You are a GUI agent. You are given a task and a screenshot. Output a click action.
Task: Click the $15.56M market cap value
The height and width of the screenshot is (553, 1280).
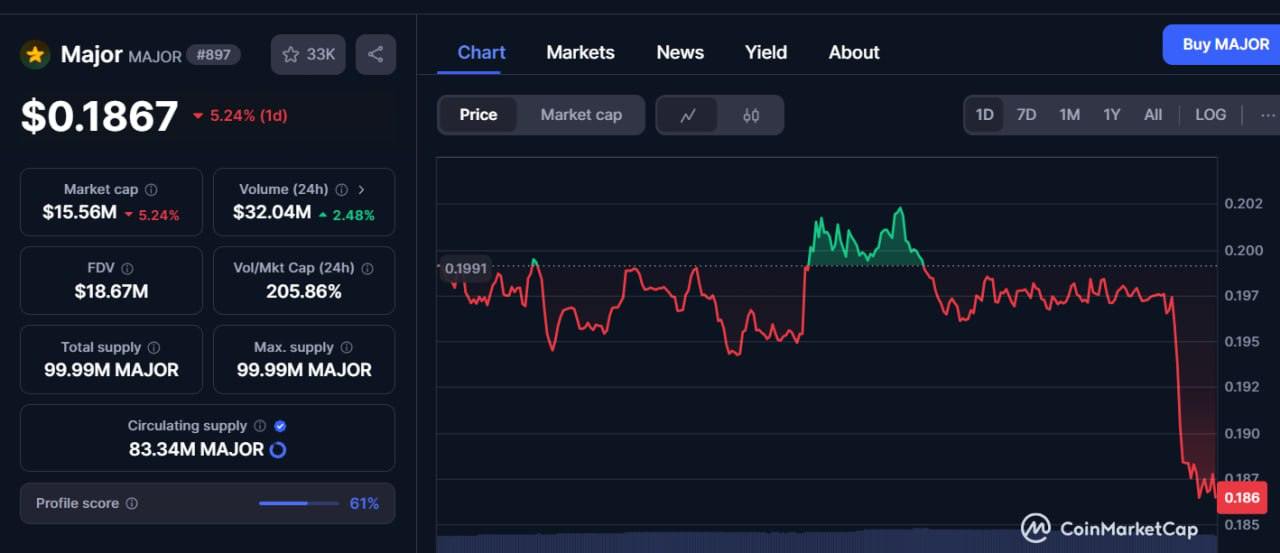[80, 212]
